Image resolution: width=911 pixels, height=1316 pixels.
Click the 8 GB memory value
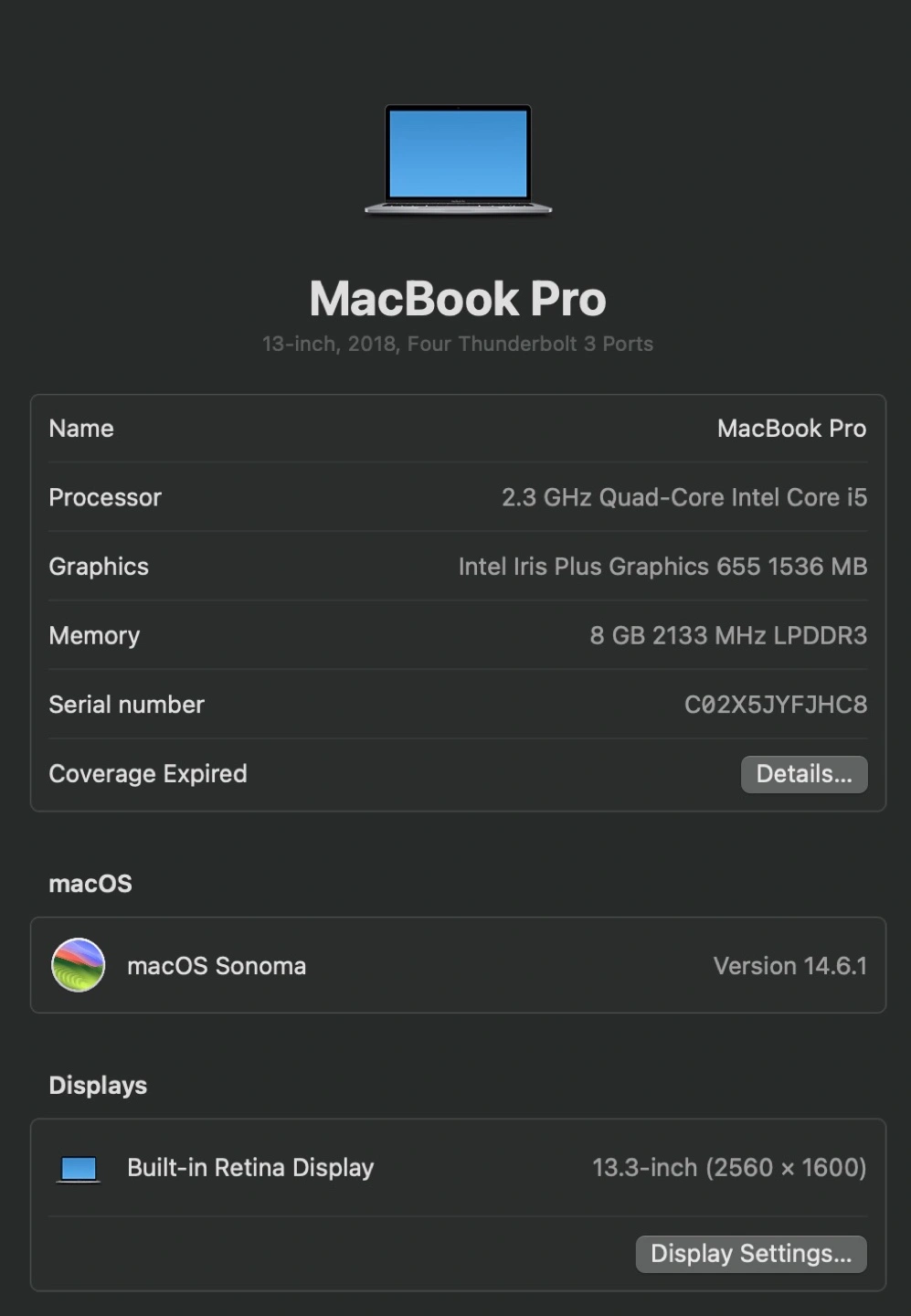[x=727, y=635]
